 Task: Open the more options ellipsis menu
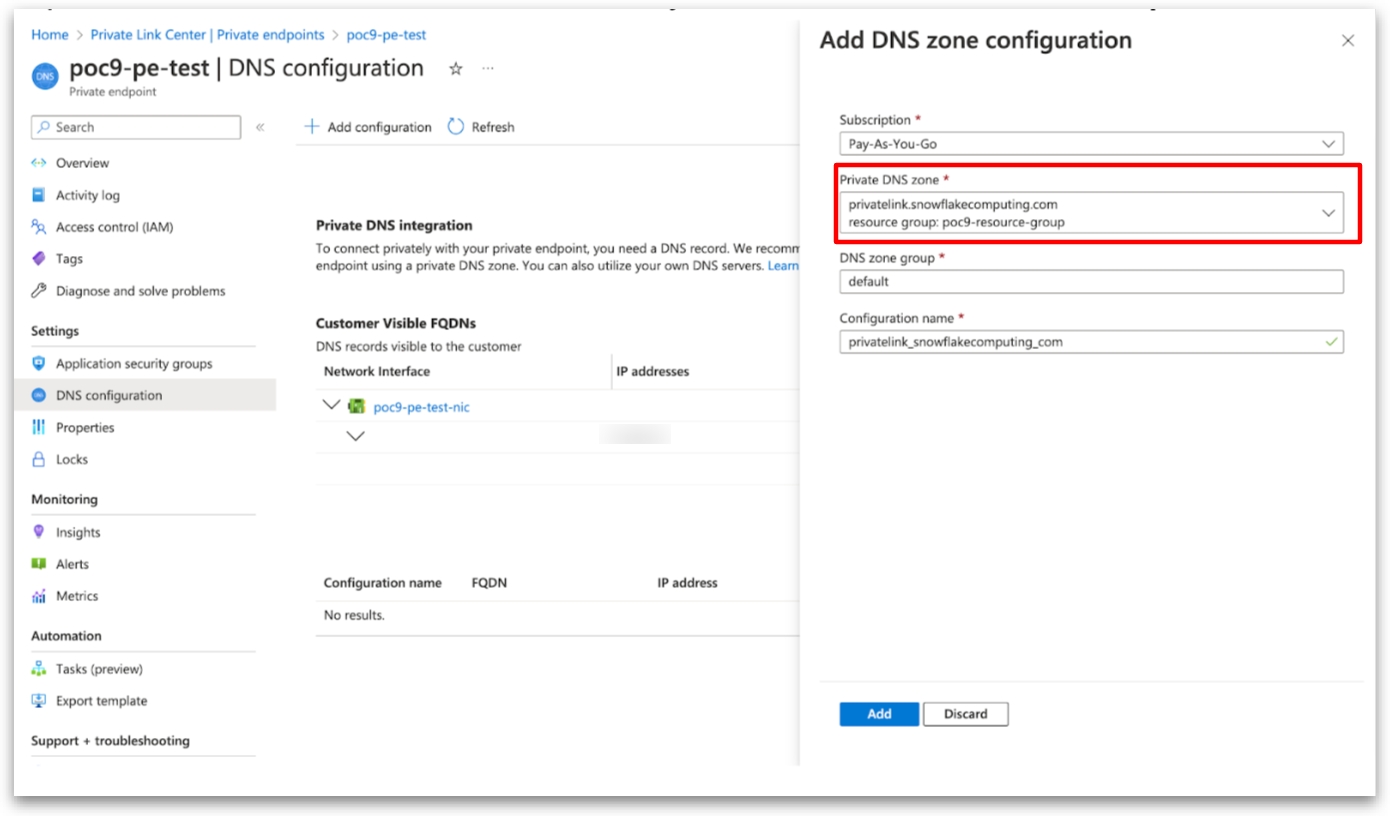(x=488, y=69)
